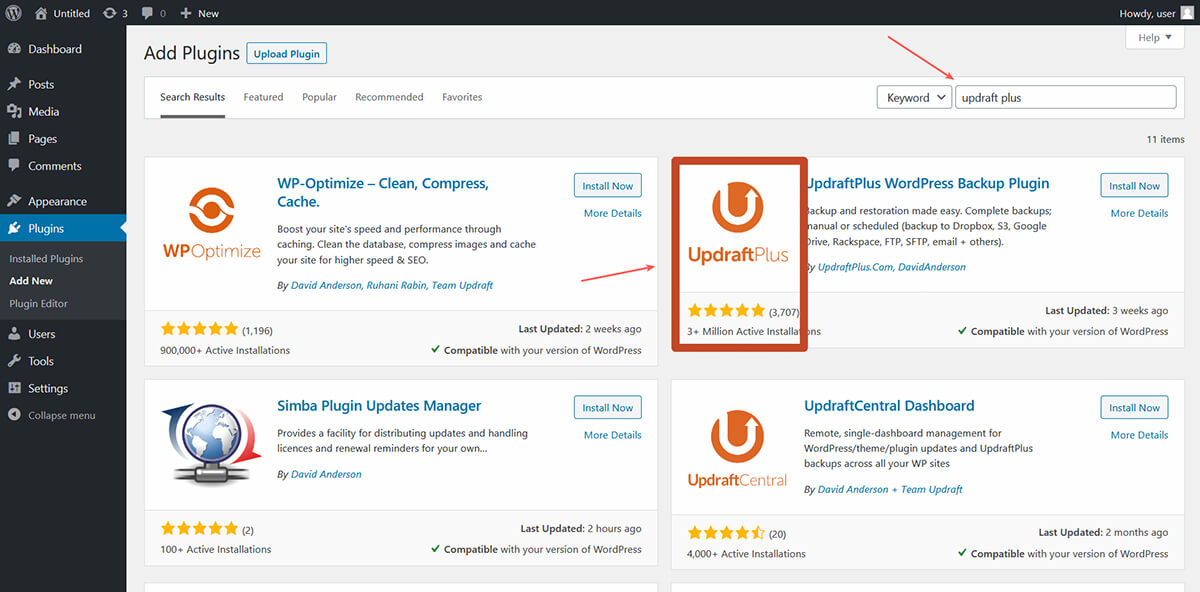Open David Anderson + Team Updraft link
This screenshot has width=1200, height=592.
click(x=890, y=489)
